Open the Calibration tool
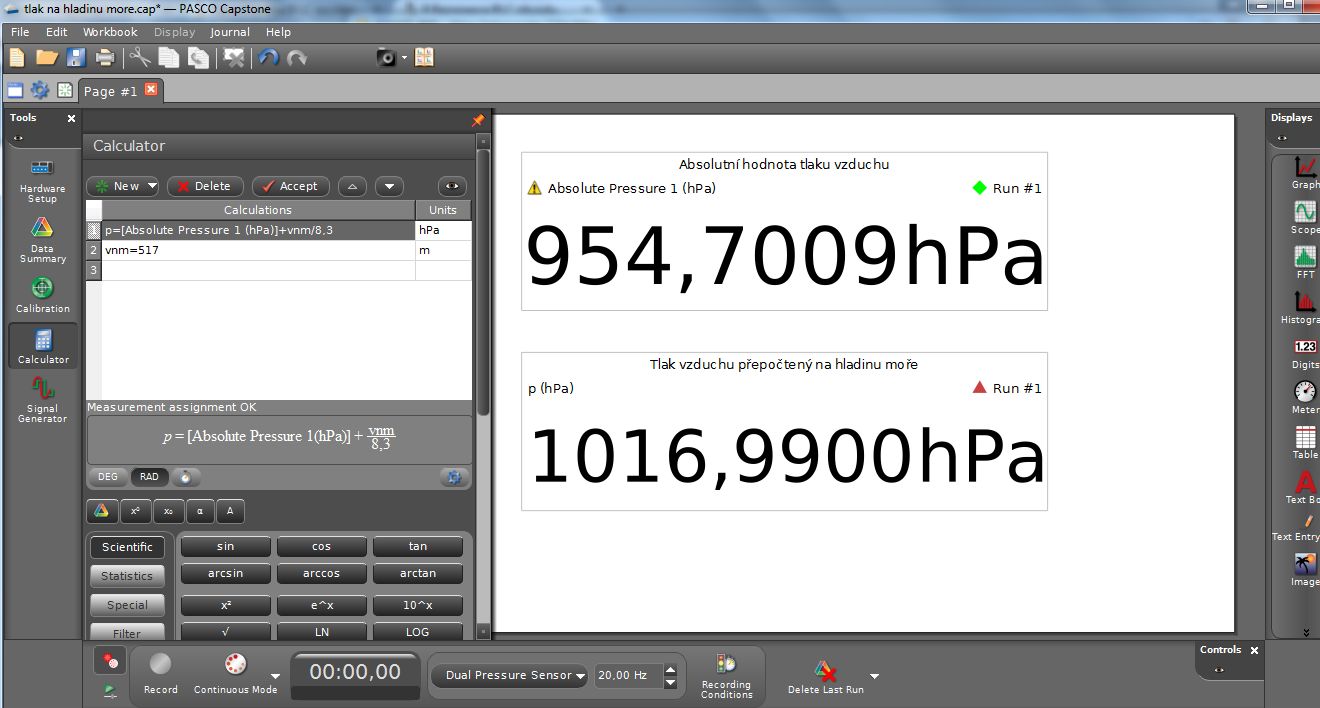Image resolution: width=1320 pixels, height=708 pixels. tap(42, 295)
